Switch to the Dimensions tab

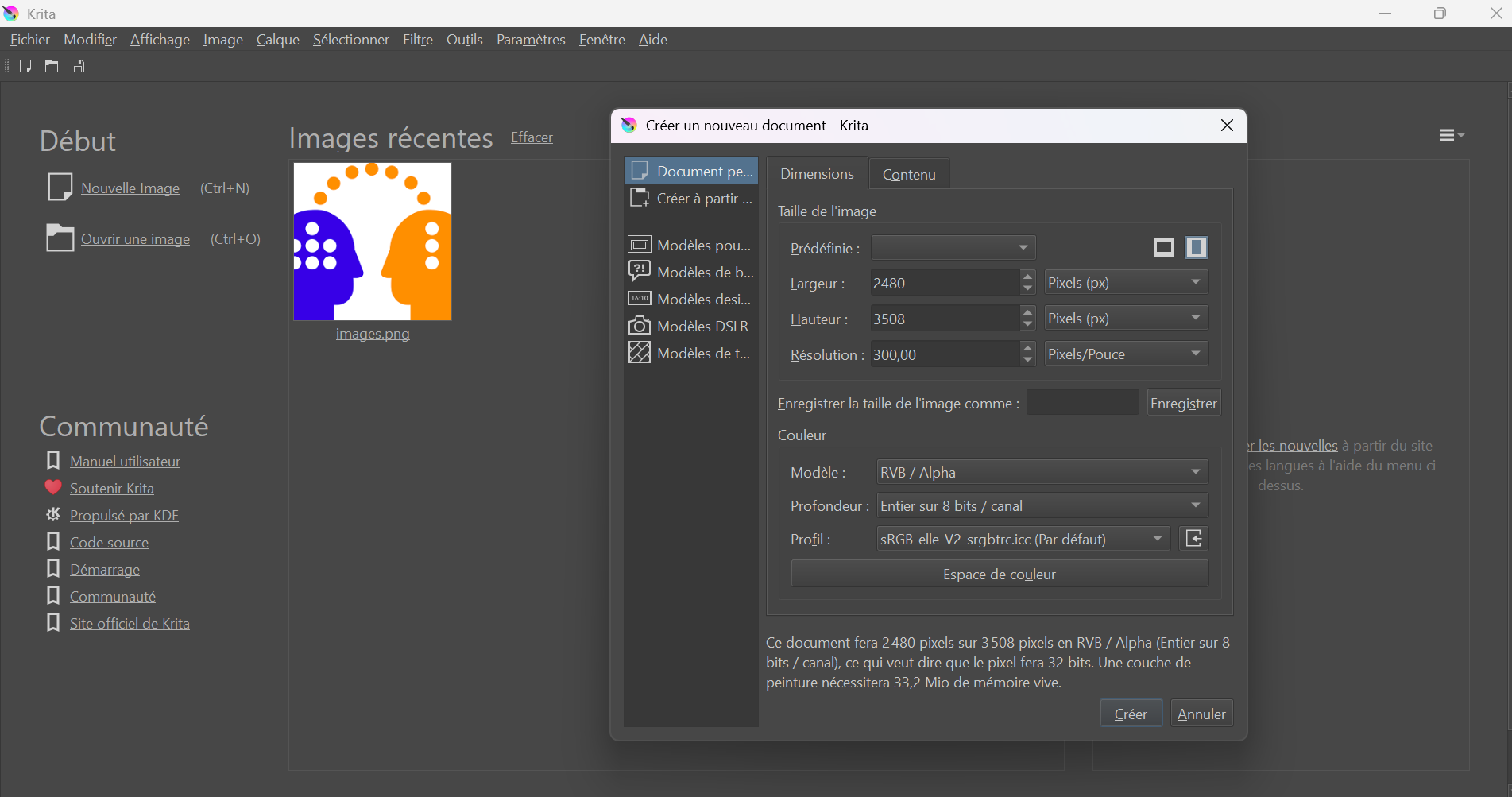tap(817, 173)
